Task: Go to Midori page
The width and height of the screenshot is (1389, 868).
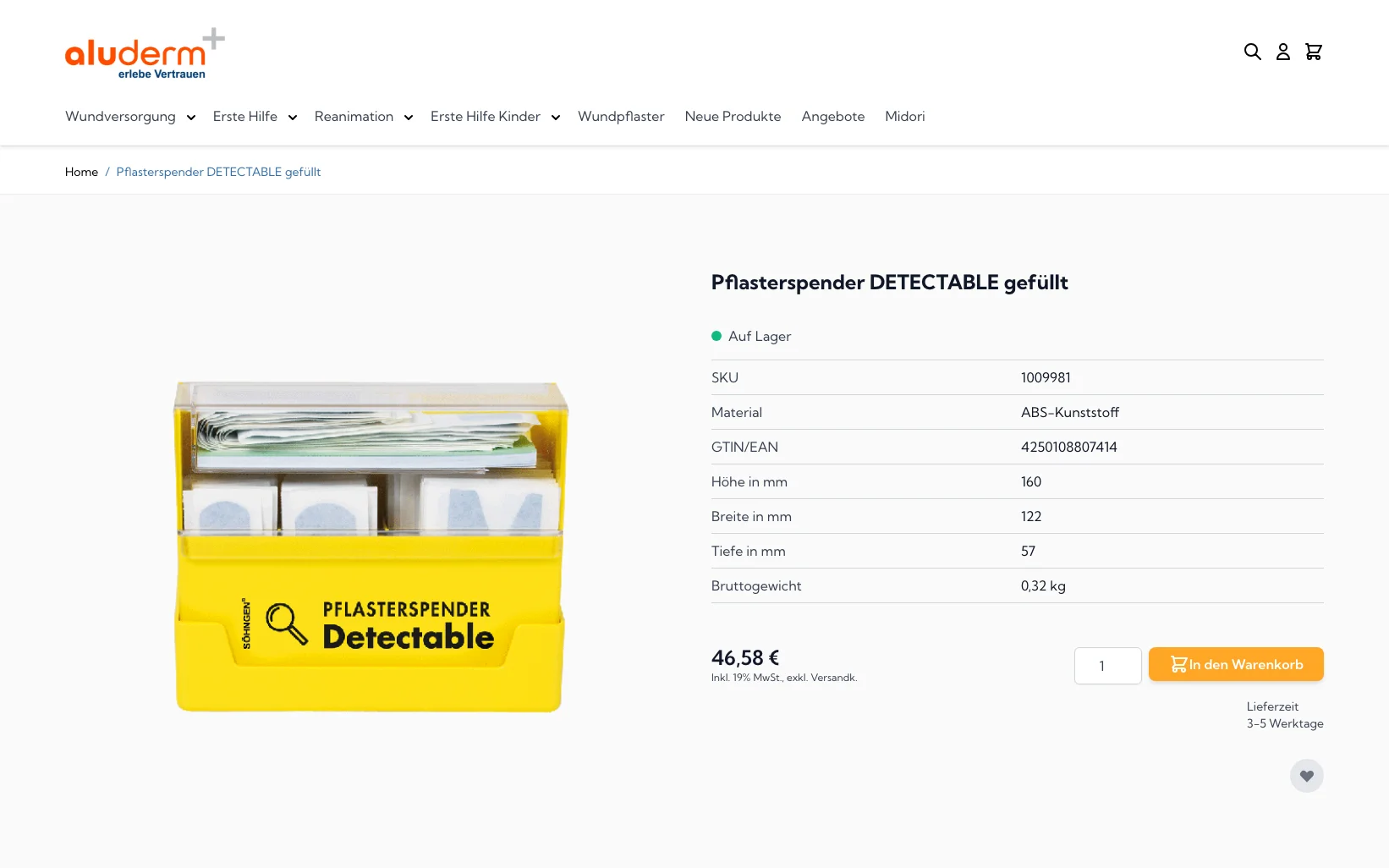Action: click(905, 117)
